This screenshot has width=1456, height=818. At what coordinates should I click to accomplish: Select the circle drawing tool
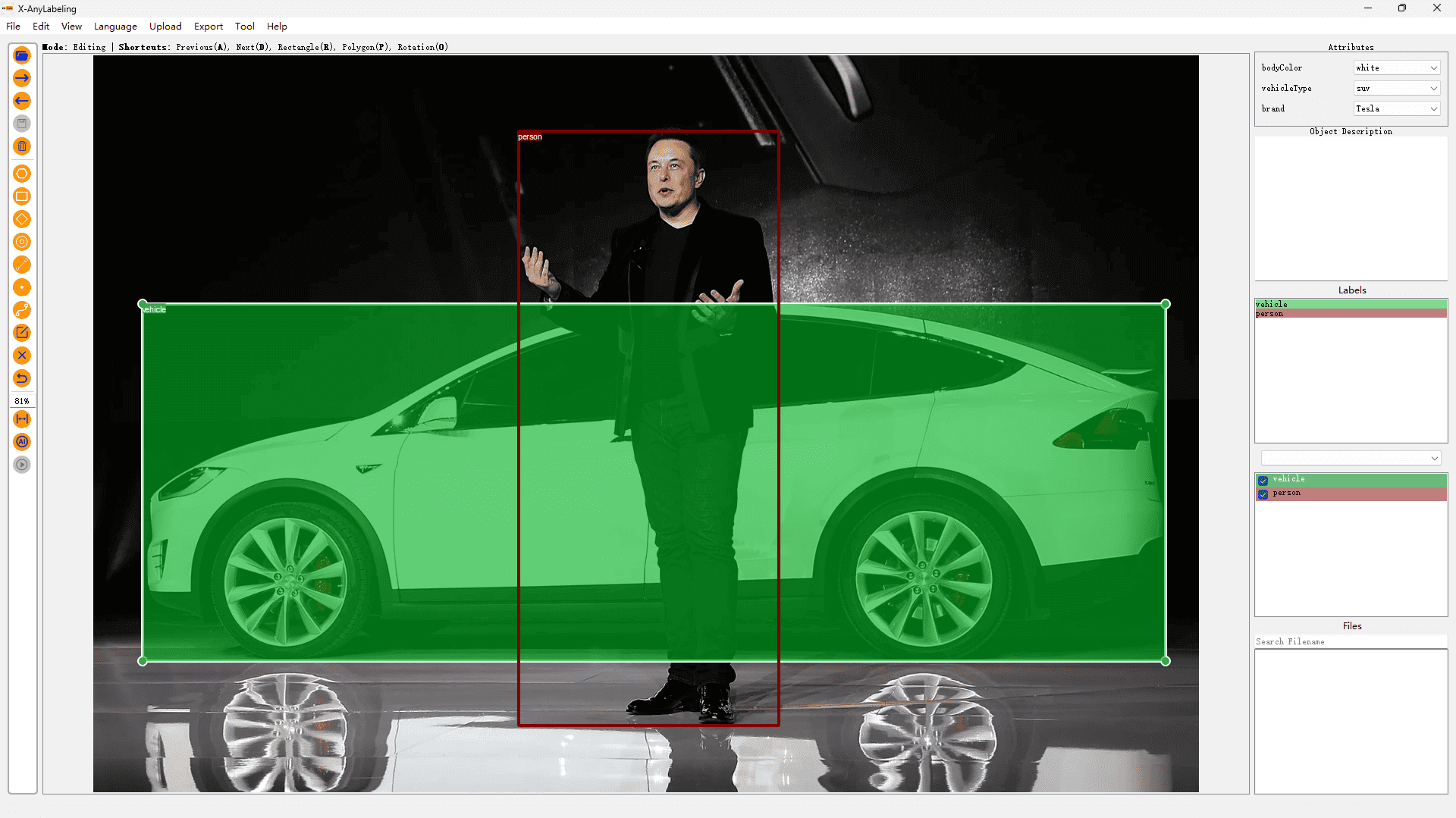(x=22, y=242)
